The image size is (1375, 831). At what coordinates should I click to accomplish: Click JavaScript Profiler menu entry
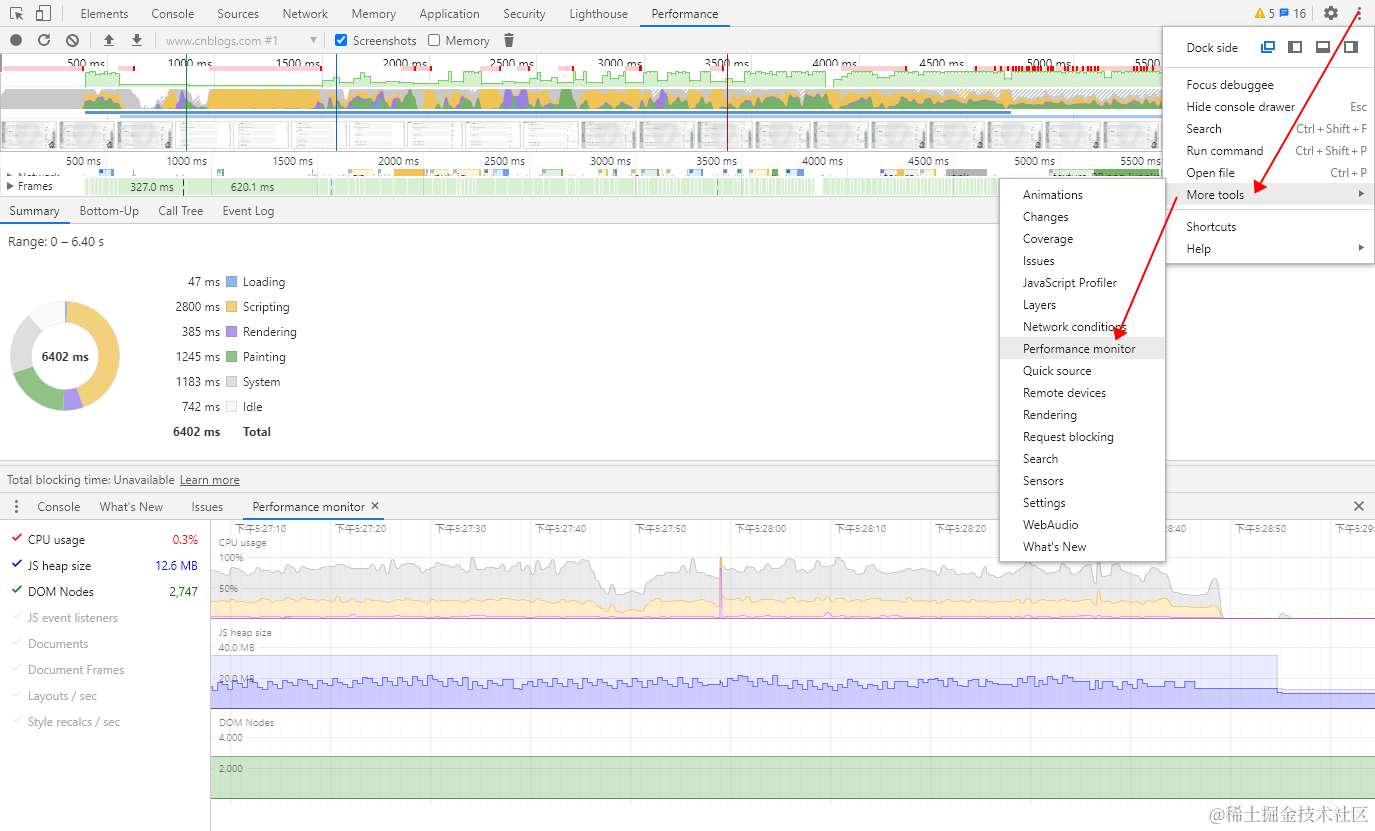point(1082,283)
